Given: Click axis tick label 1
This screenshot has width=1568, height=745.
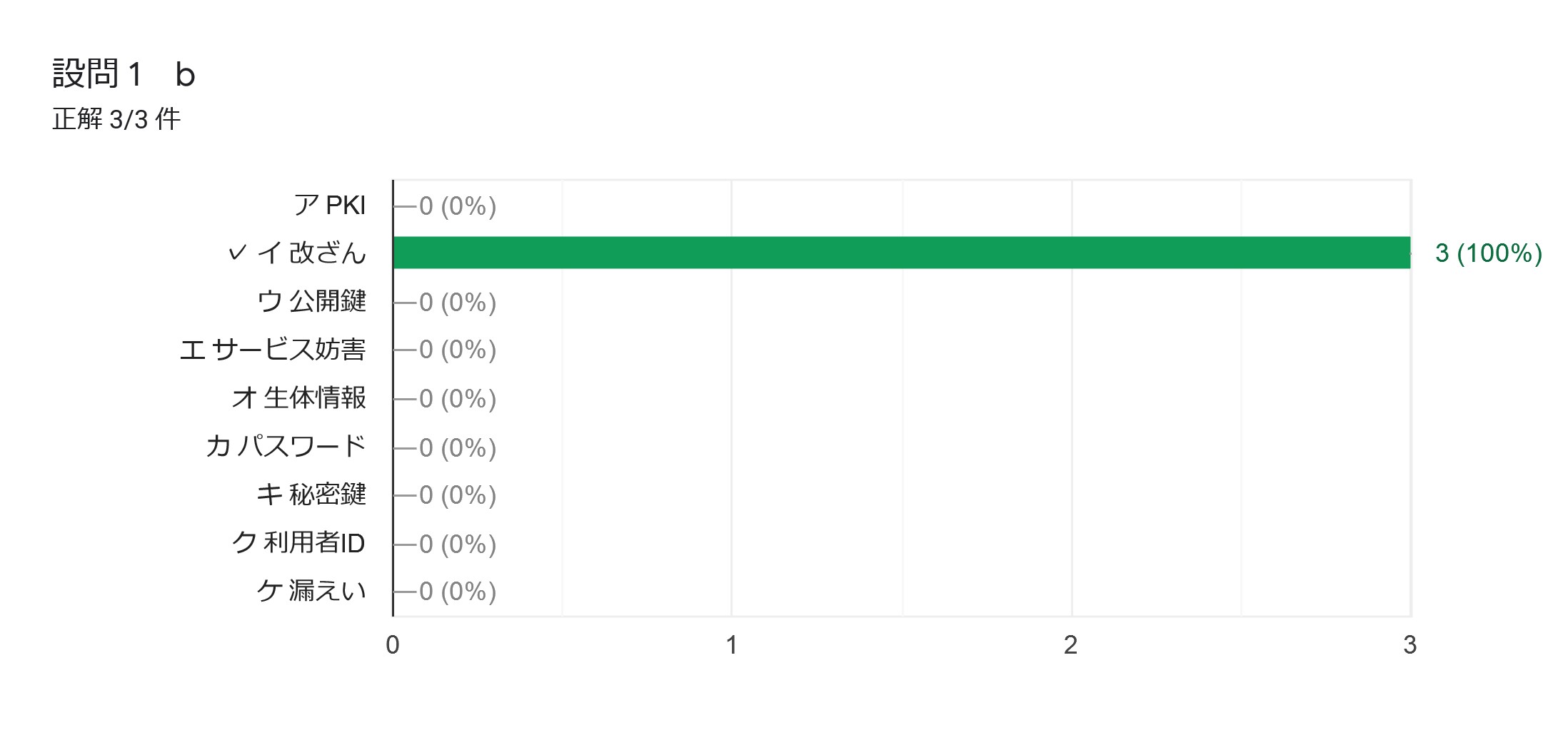Looking at the screenshot, I should pyautogui.click(x=732, y=645).
